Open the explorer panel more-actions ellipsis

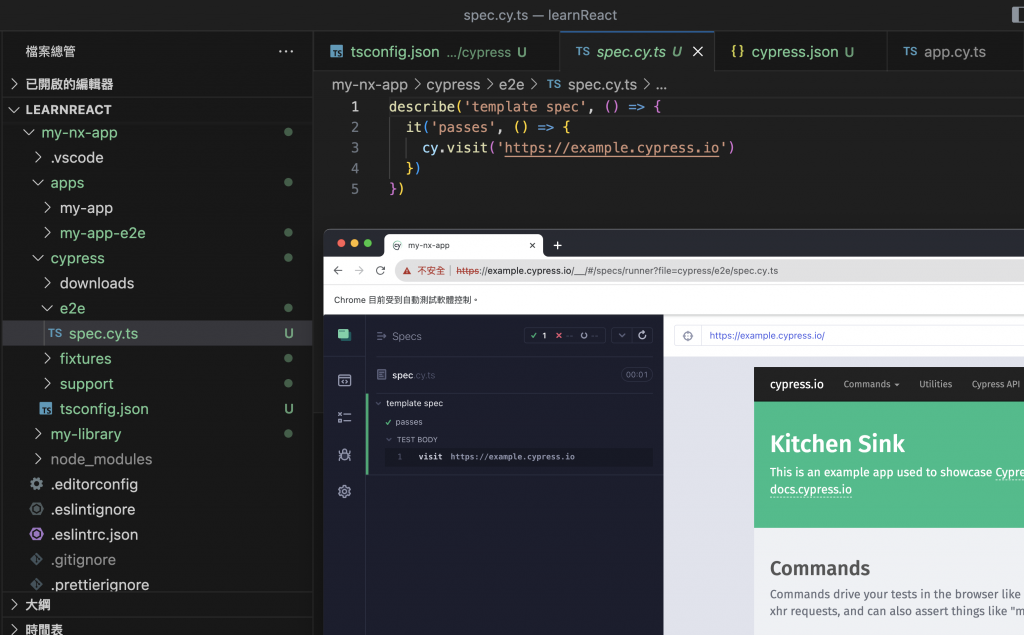(x=285, y=52)
